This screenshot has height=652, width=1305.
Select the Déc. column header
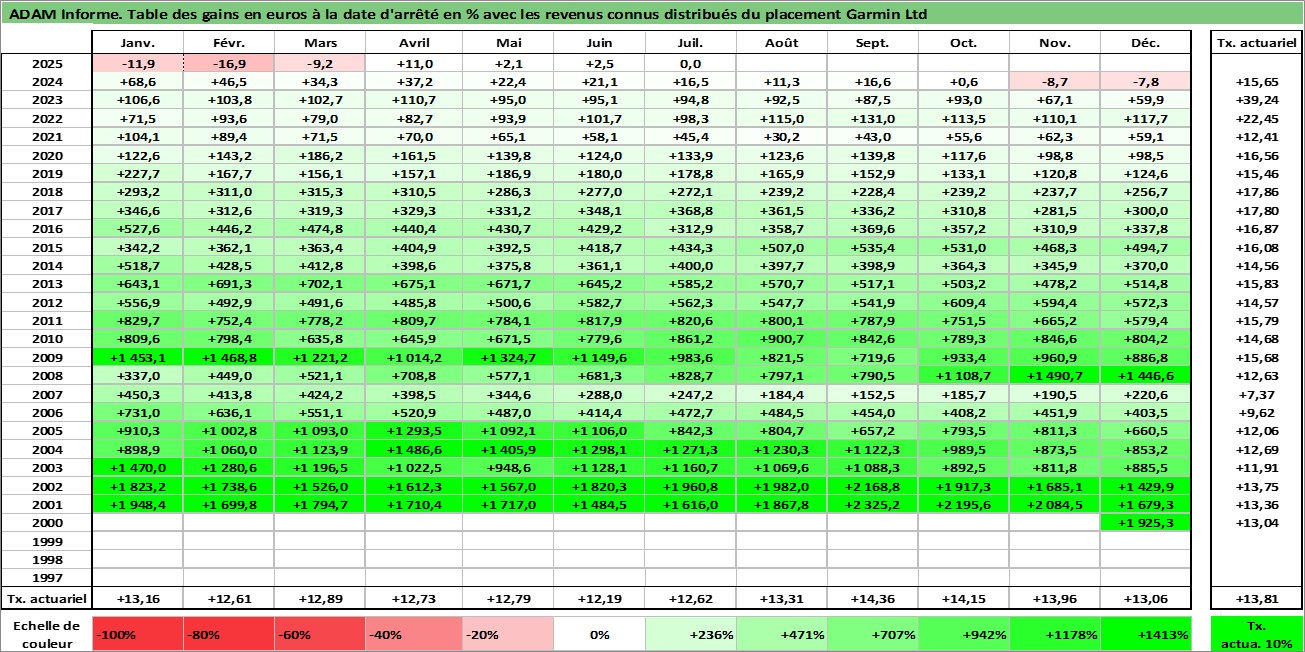(x=1146, y=43)
